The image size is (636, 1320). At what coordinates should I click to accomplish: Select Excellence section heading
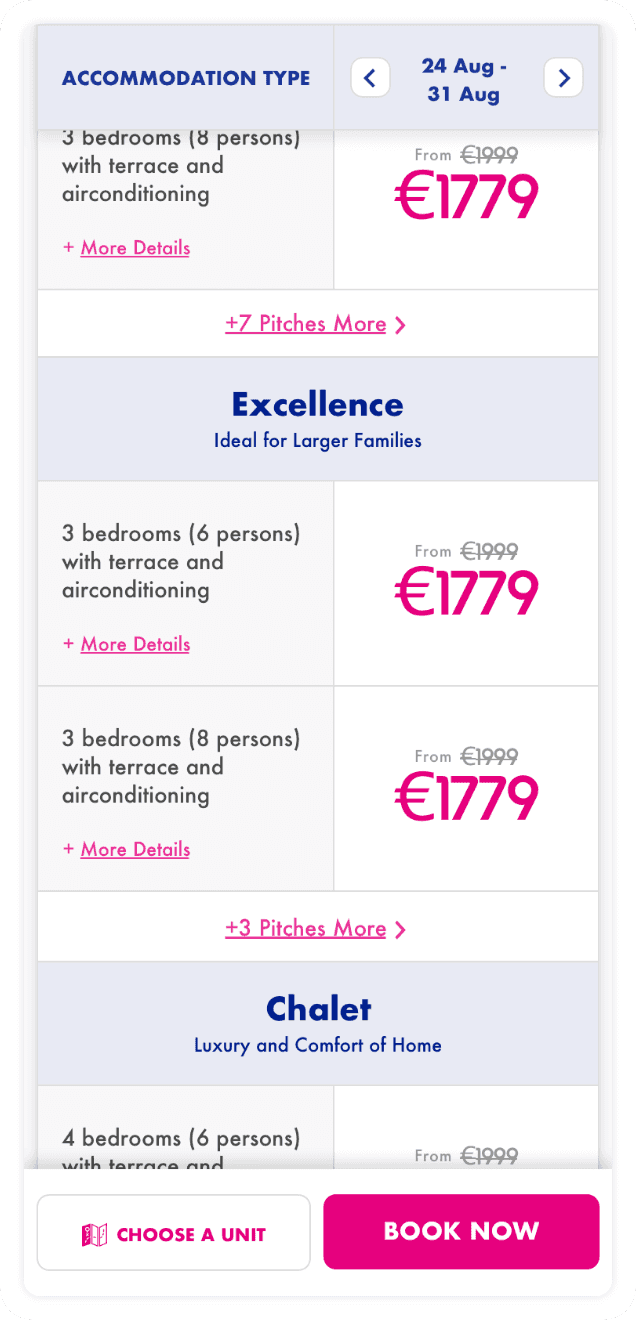point(318,405)
